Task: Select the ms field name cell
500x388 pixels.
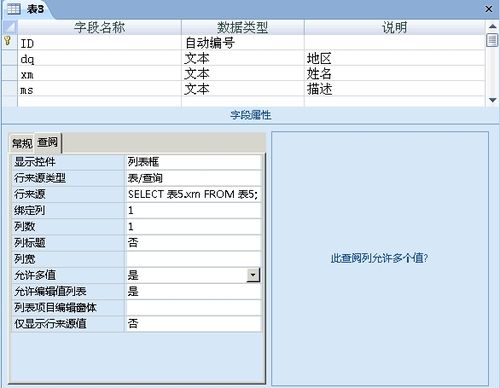Action: pyautogui.click(x=99, y=89)
